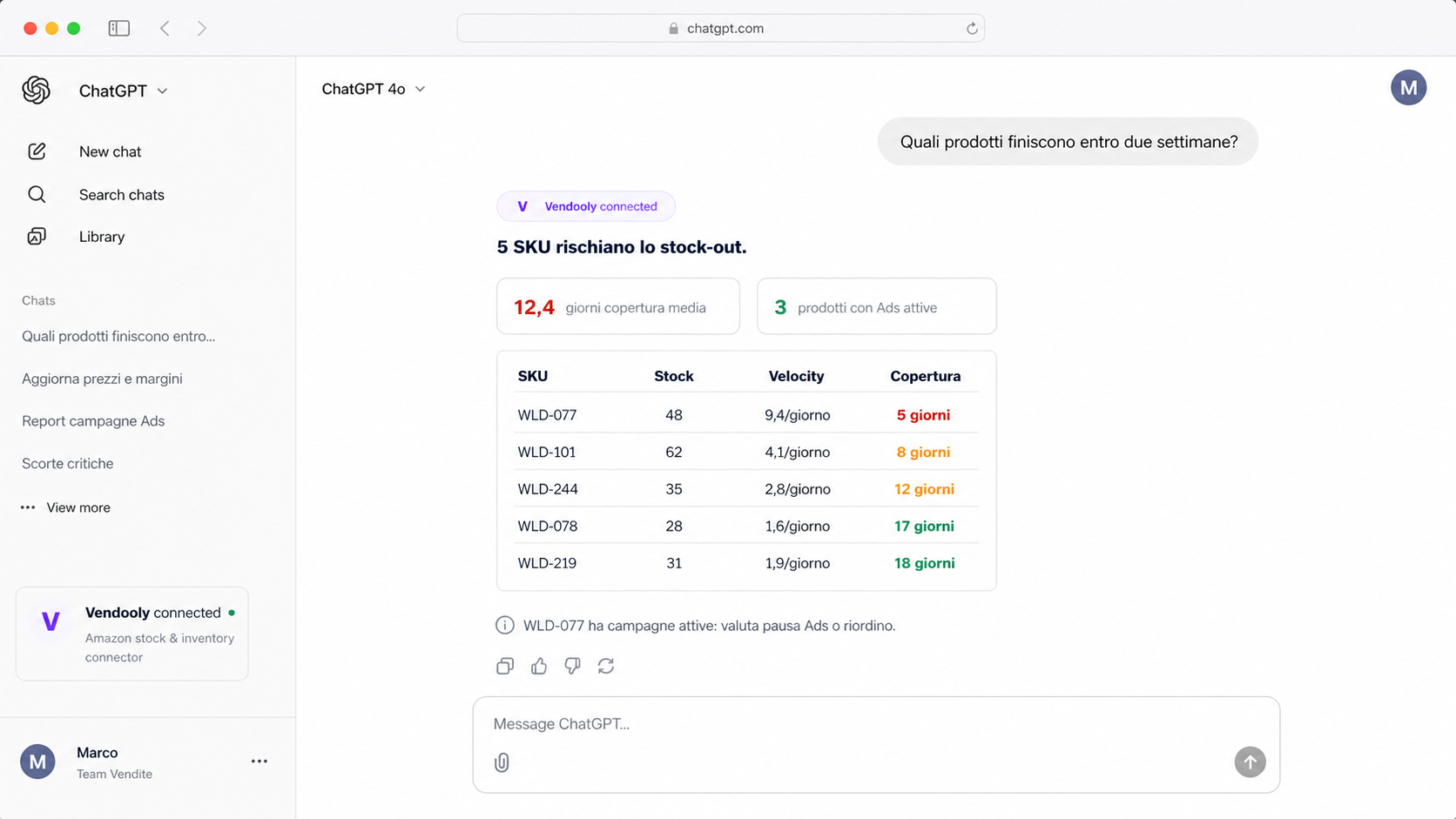Click the heading '5 SKU rischiano lo stock-out.'
1456x819 pixels.
point(622,247)
